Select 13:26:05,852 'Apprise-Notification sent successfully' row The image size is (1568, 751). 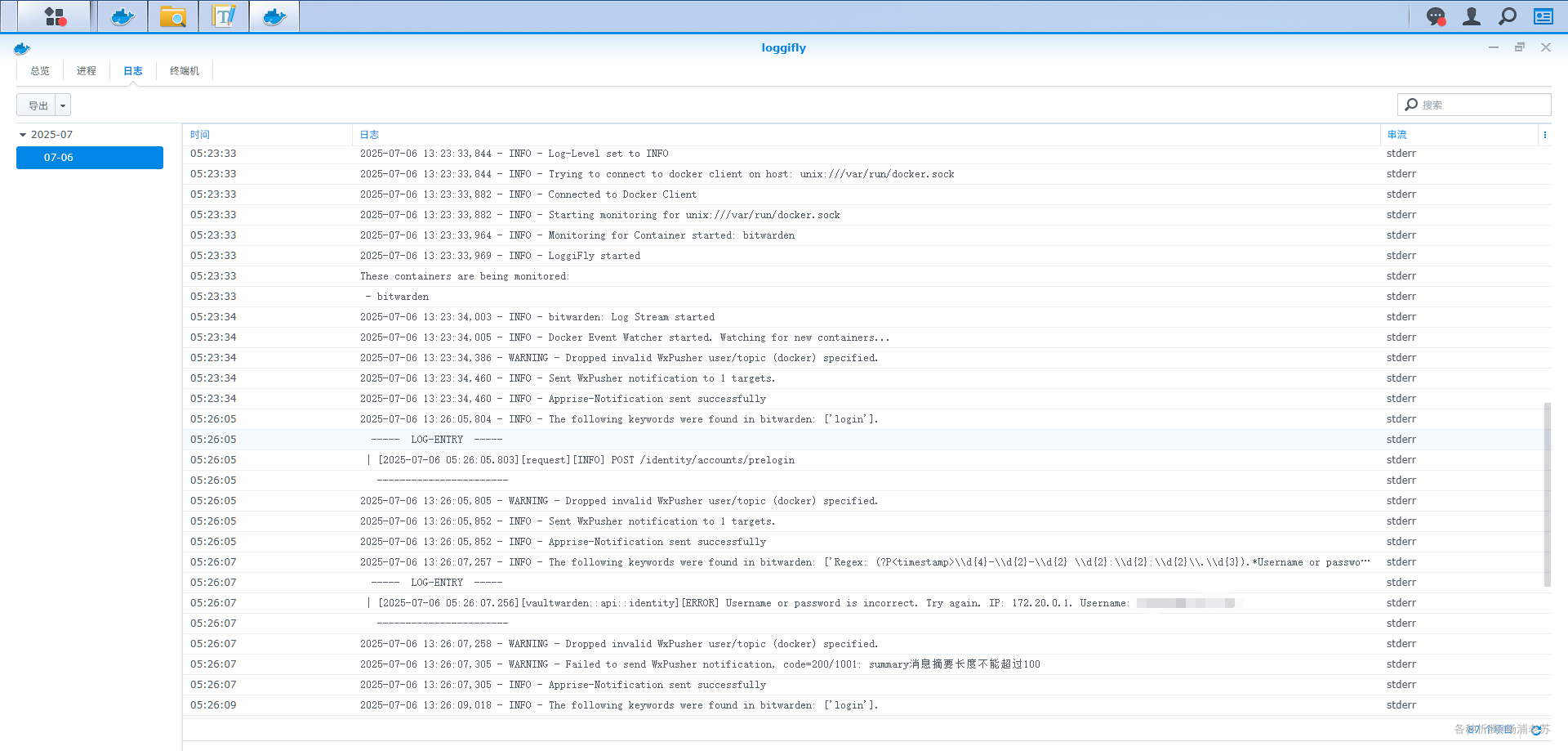click(x=866, y=542)
